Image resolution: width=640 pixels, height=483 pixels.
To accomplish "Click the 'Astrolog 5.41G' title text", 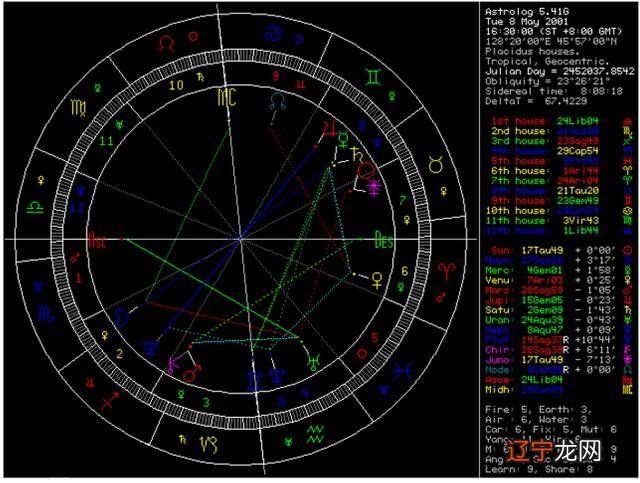I will pyautogui.click(x=527, y=11).
